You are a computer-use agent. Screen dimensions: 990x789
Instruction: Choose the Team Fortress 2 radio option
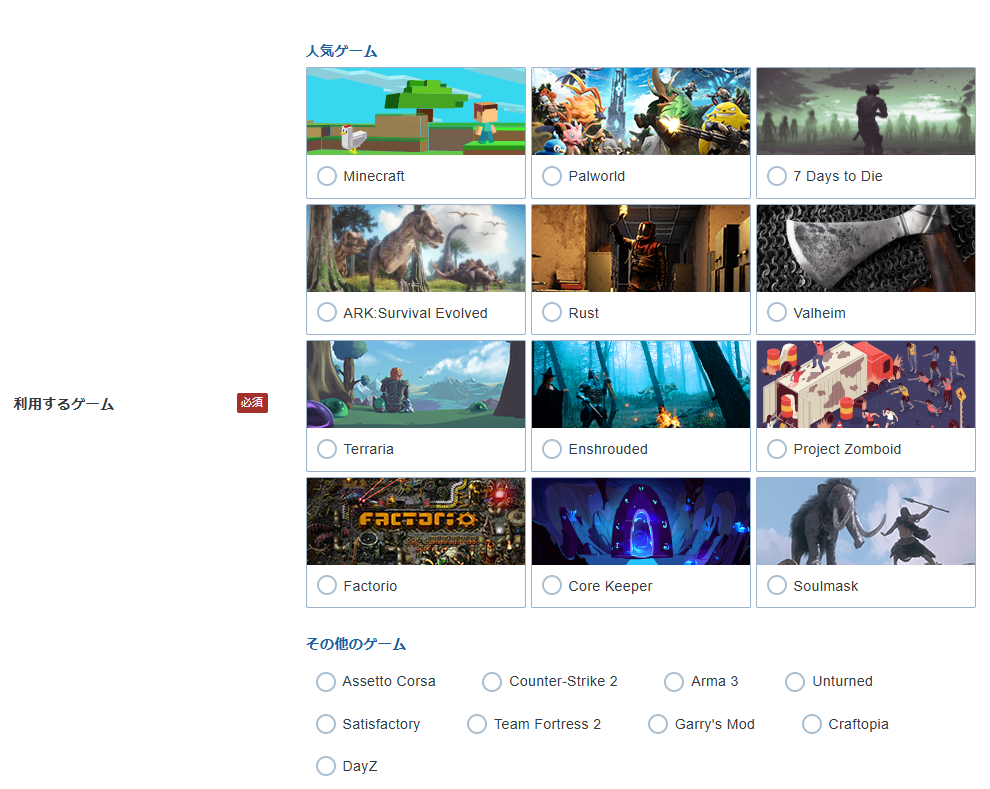[x=477, y=724]
